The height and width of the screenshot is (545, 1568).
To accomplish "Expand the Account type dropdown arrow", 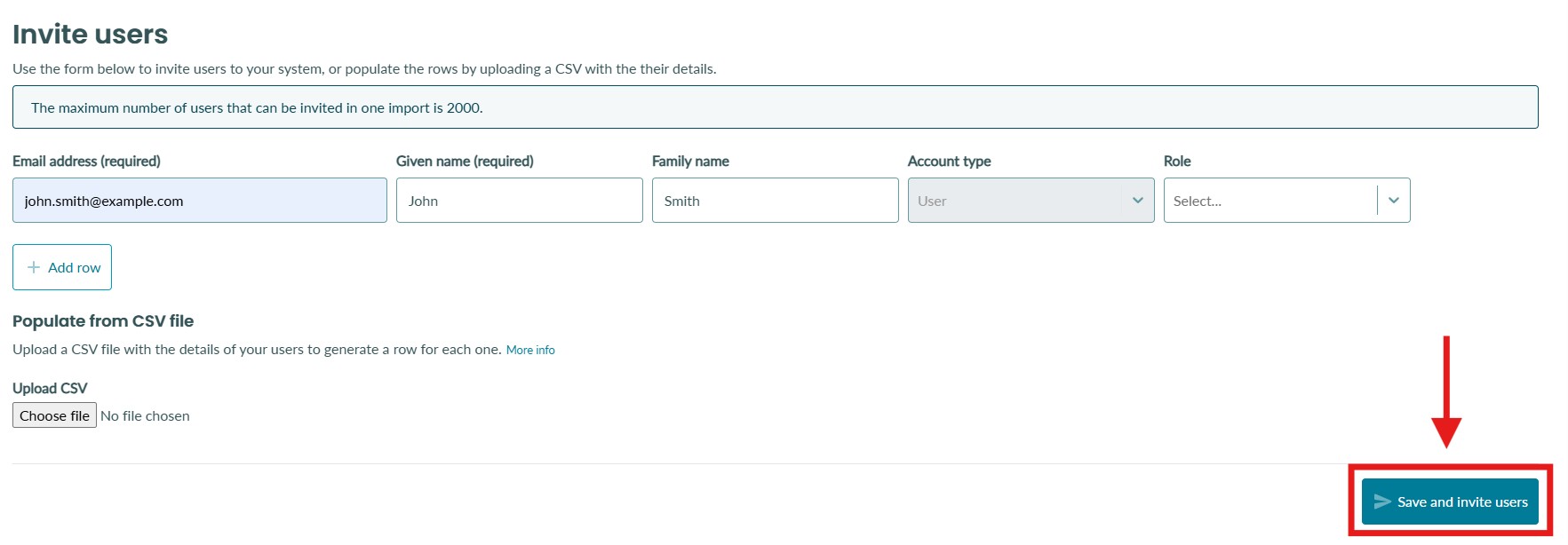I will pyautogui.click(x=1138, y=201).
